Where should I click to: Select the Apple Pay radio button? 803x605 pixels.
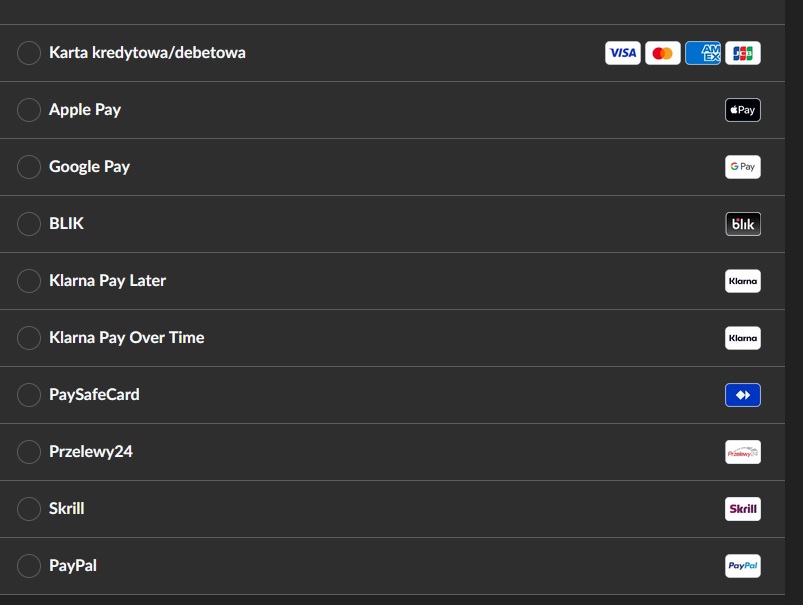[29, 110]
